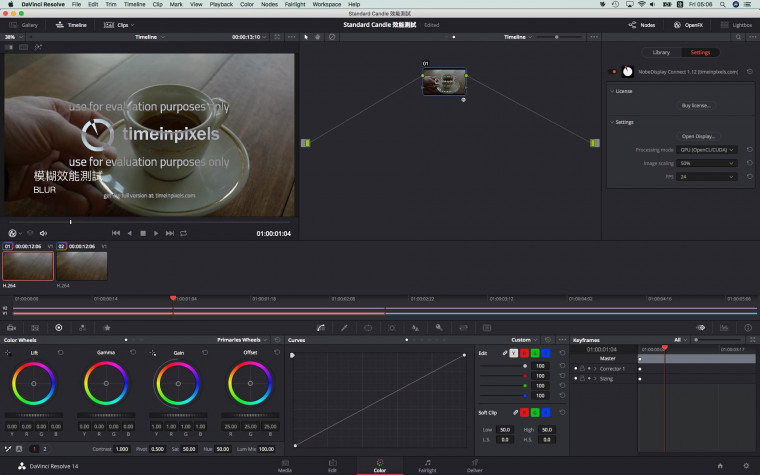Select the Qualifier eyedropper tool
This screenshot has width=760, height=475.
coord(344,327)
